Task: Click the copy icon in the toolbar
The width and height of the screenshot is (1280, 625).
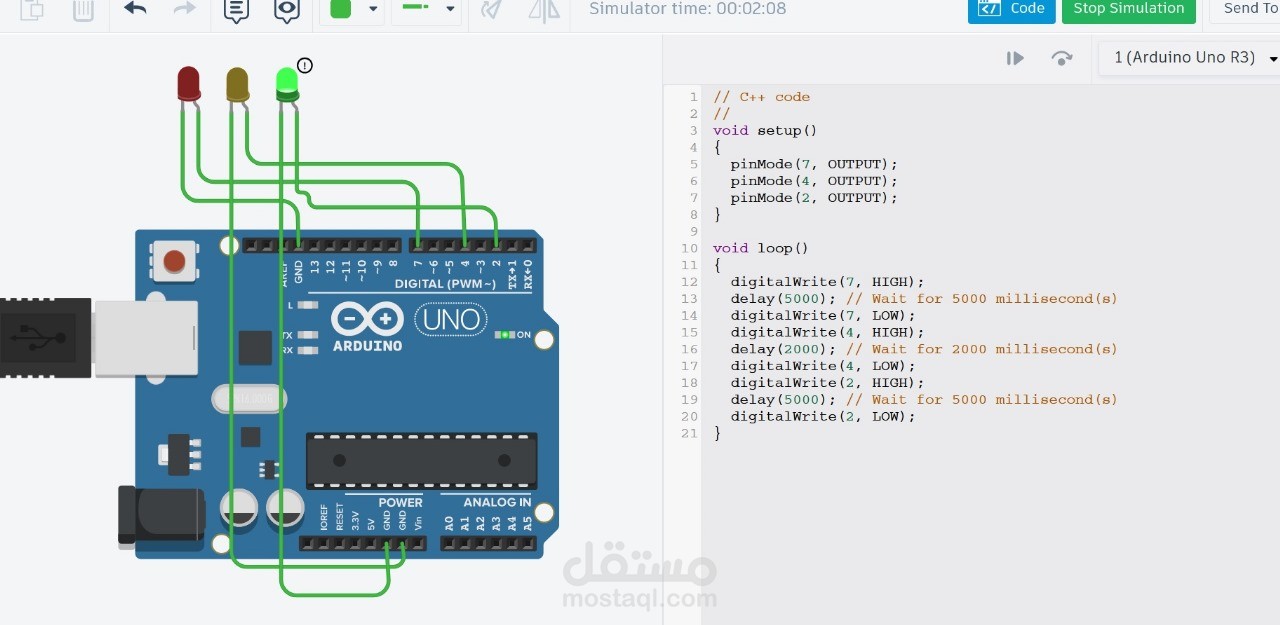Action: click(33, 9)
